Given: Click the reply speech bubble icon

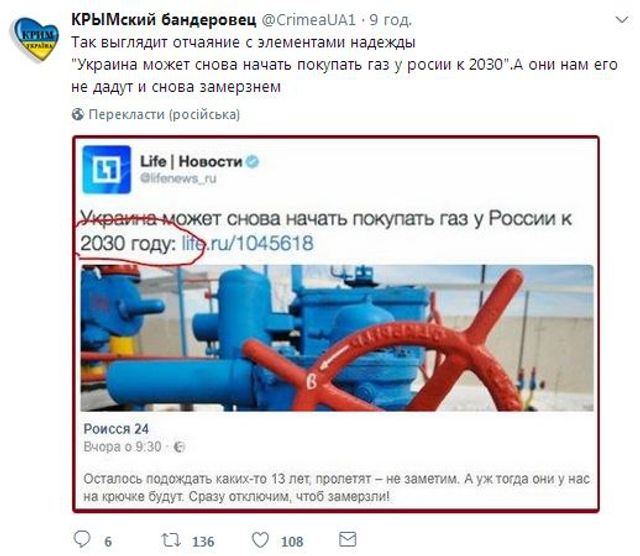Looking at the screenshot, I should [x=82, y=539].
